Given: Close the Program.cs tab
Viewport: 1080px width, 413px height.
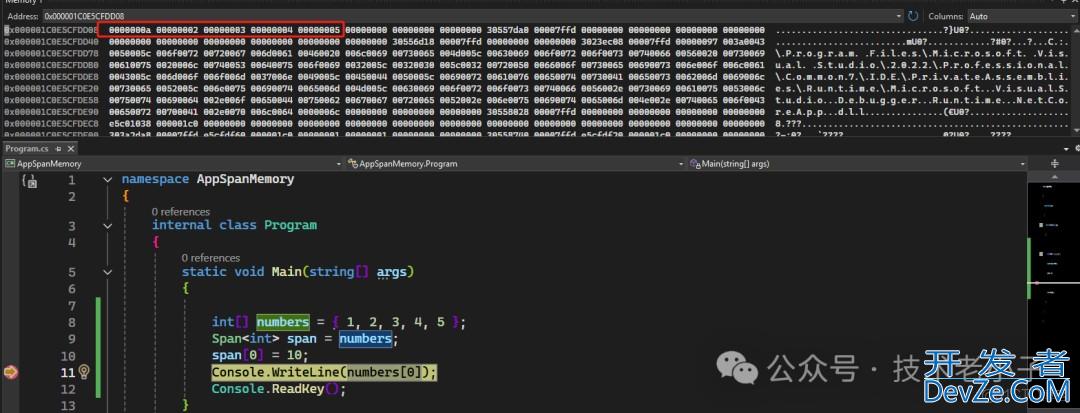Looking at the screenshot, I should click(72, 148).
